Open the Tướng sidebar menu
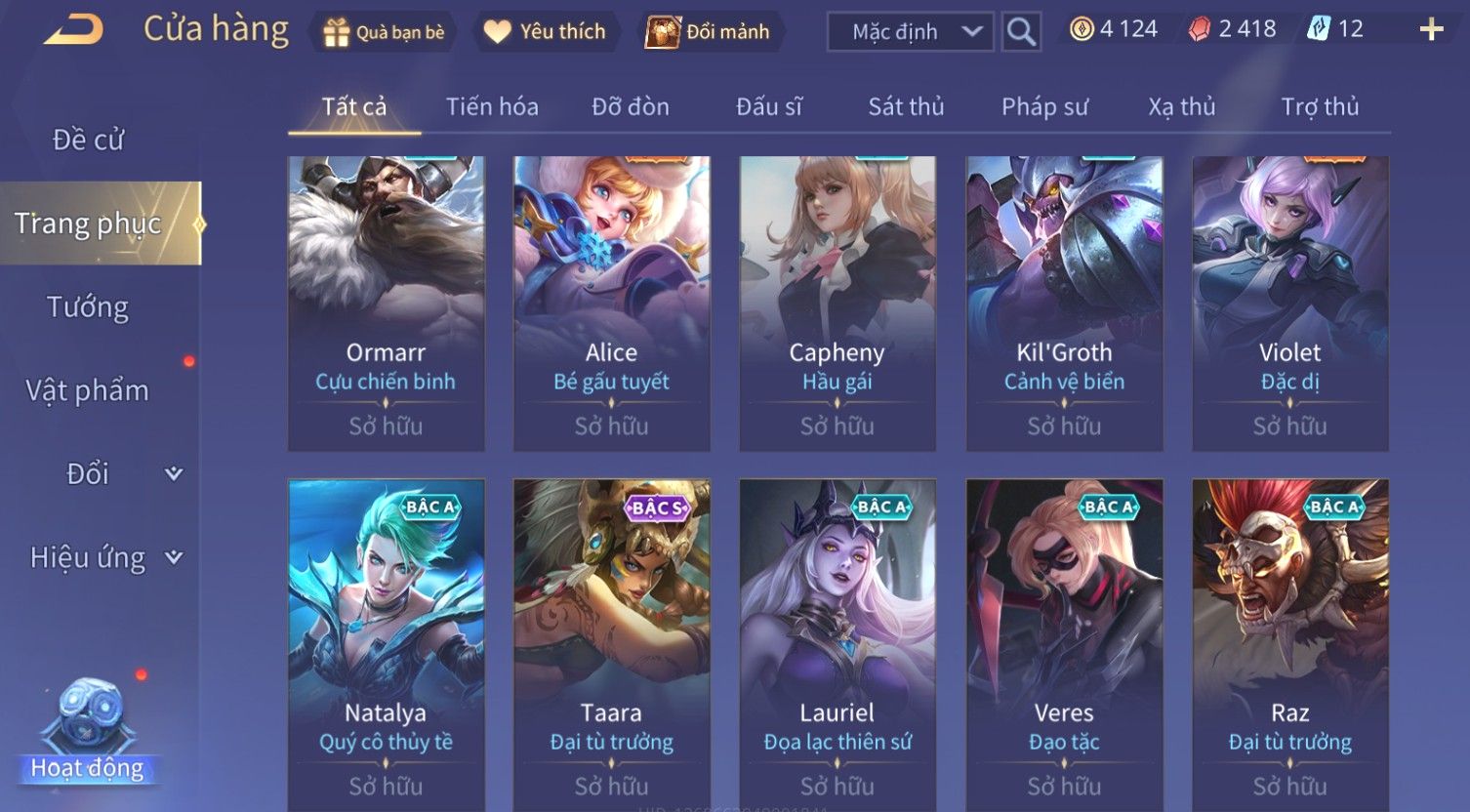The height and width of the screenshot is (812, 1470). 88,307
